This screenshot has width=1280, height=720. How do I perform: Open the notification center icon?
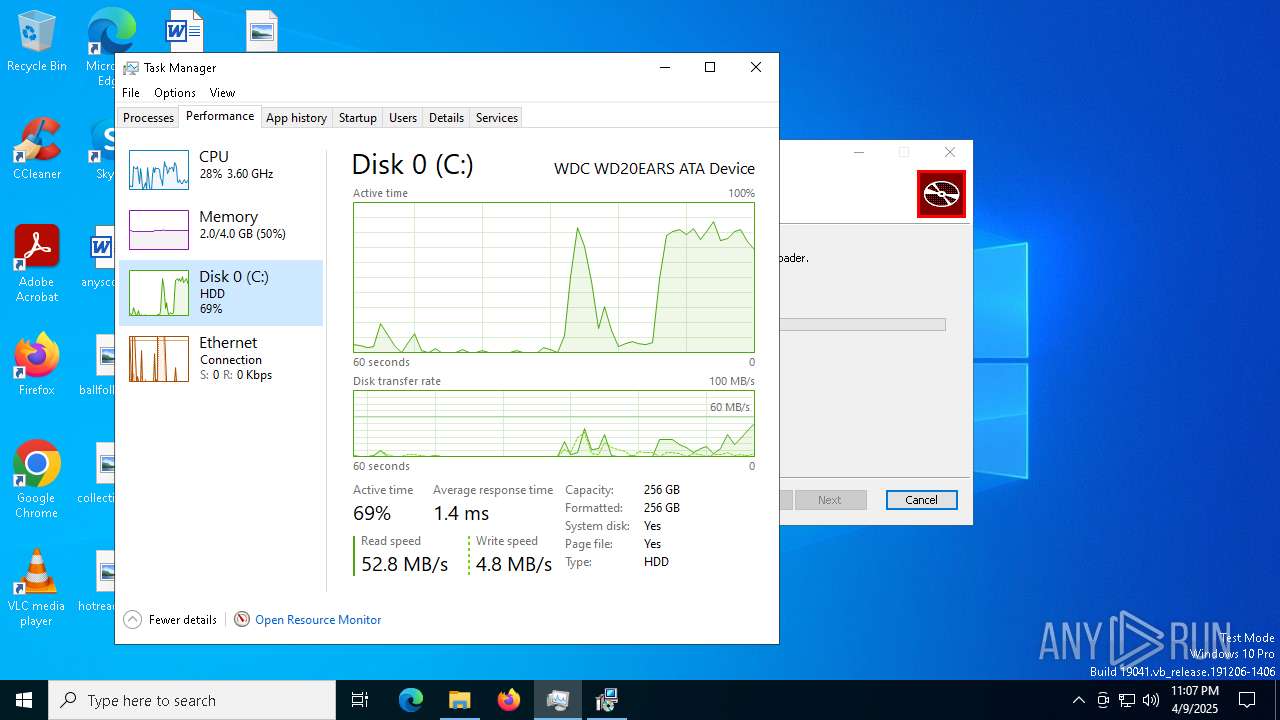tap(1247, 700)
